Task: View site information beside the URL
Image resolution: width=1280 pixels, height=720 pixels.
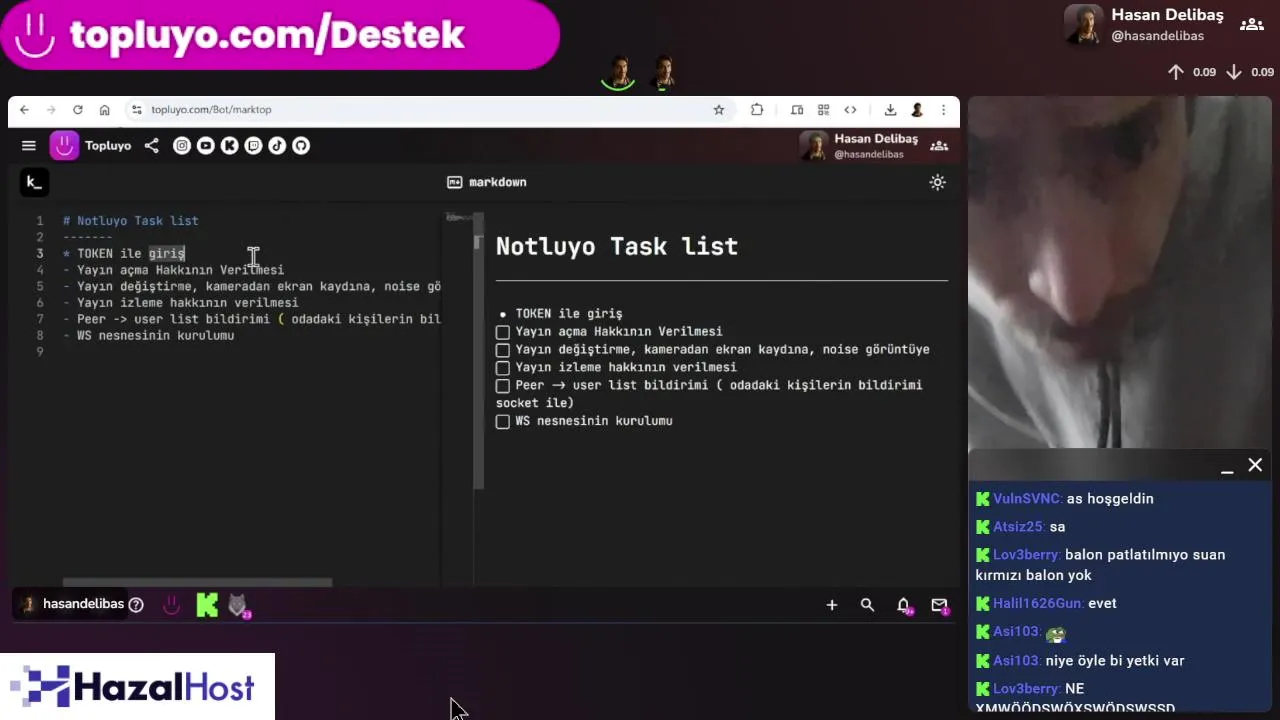Action: (137, 110)
